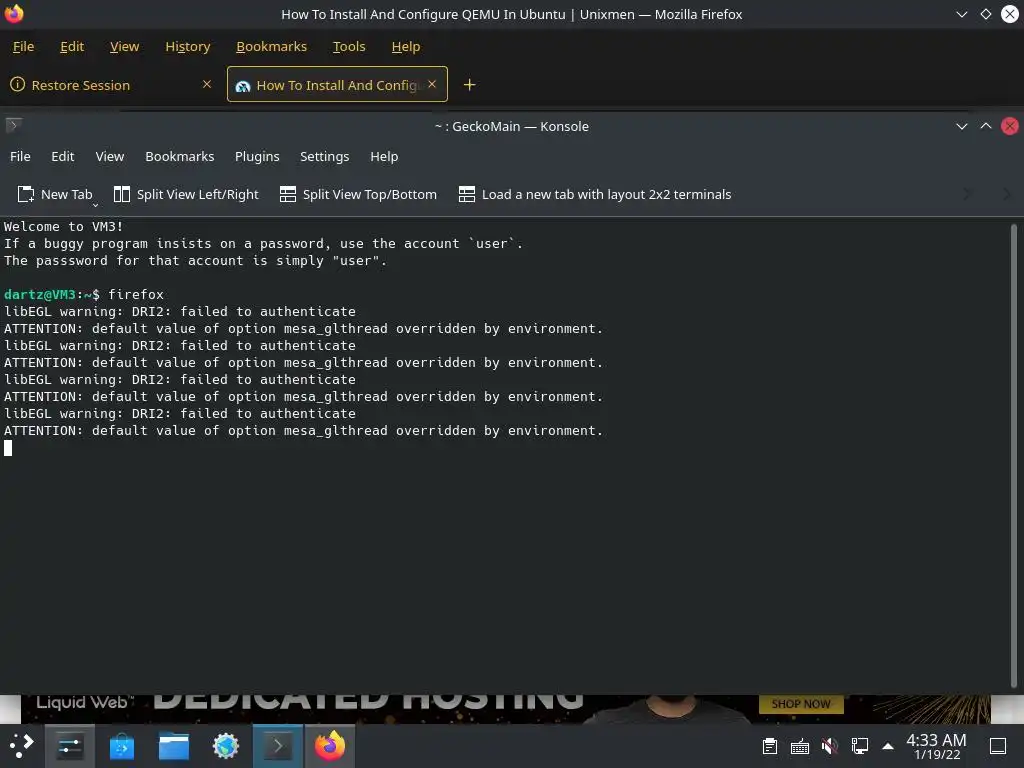Image resolution: width=1024 pixels, height=768 pixels.
Task: Open Konsole Bookmarks menu
Action: 180,157
